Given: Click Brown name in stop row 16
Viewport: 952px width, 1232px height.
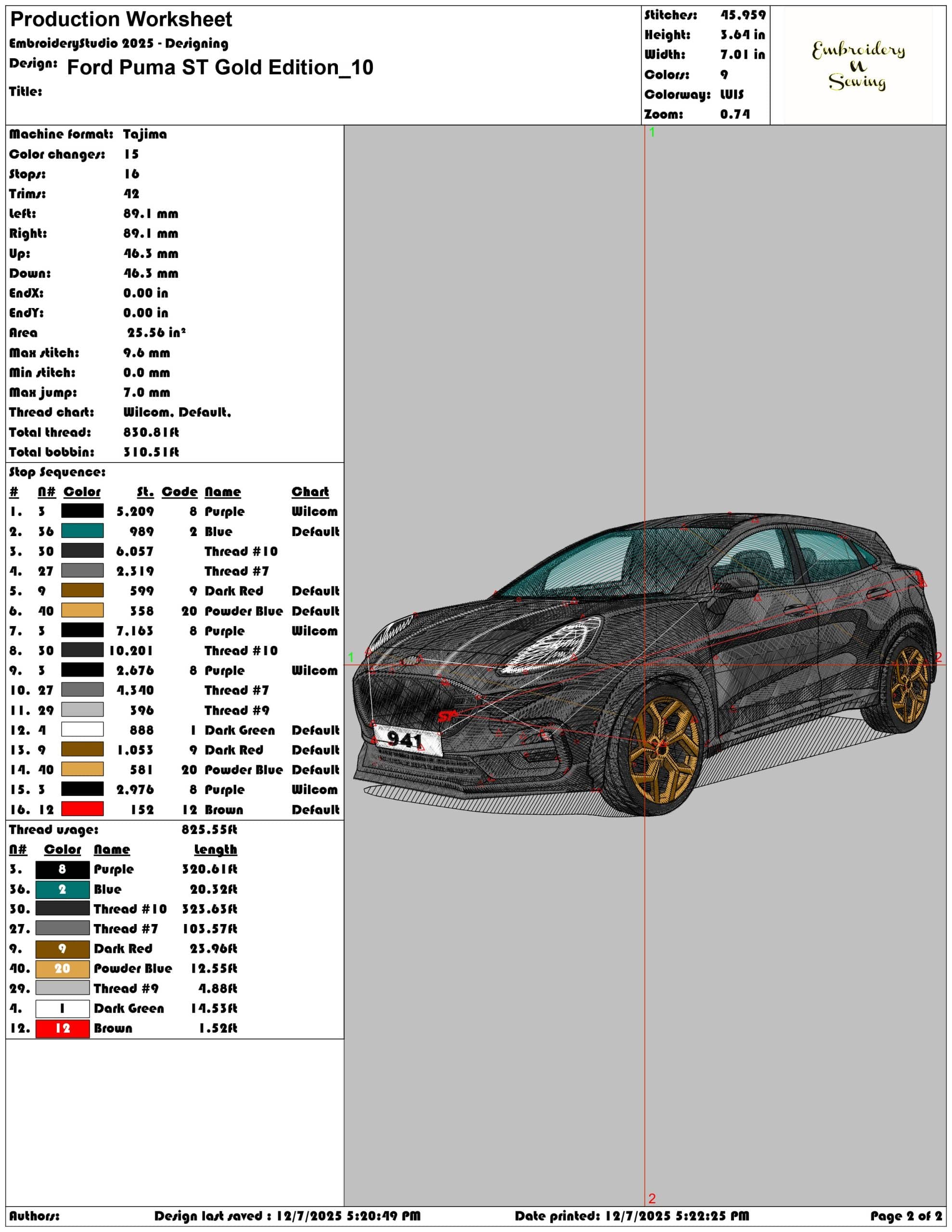Looking at the screenshot, I should [224, 809].
